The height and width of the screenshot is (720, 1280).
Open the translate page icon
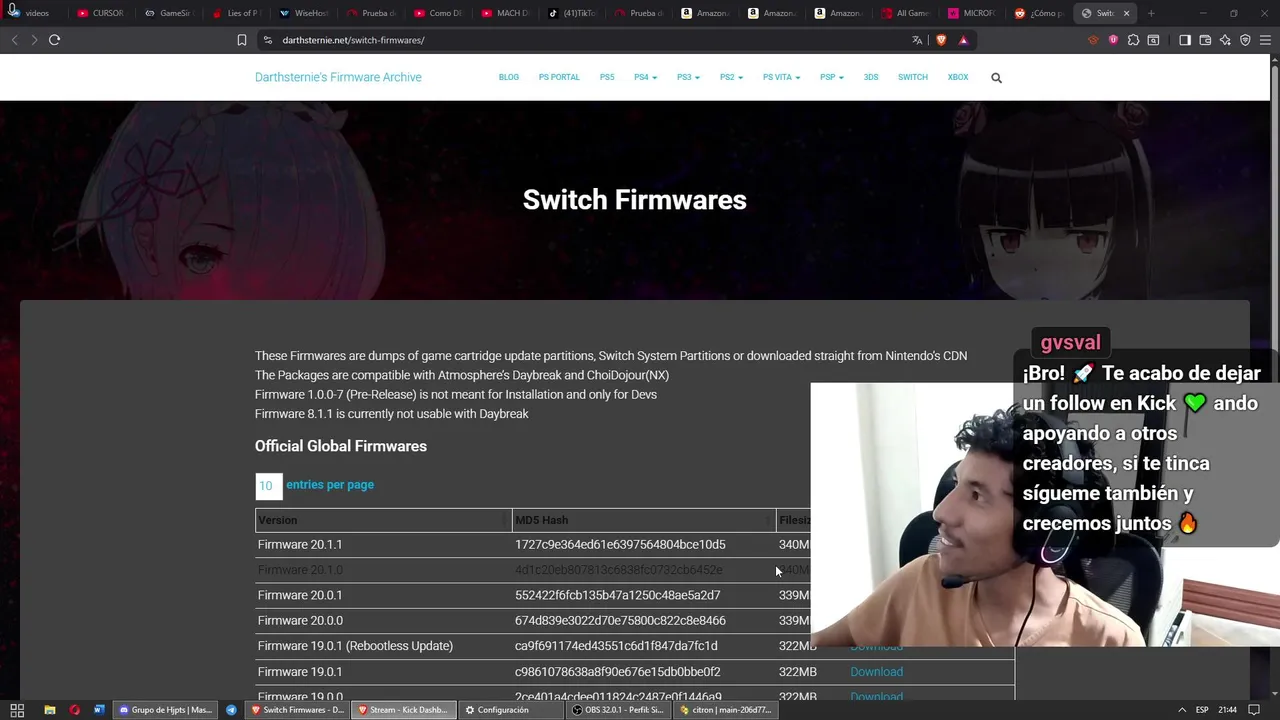[x=917, y=40]
